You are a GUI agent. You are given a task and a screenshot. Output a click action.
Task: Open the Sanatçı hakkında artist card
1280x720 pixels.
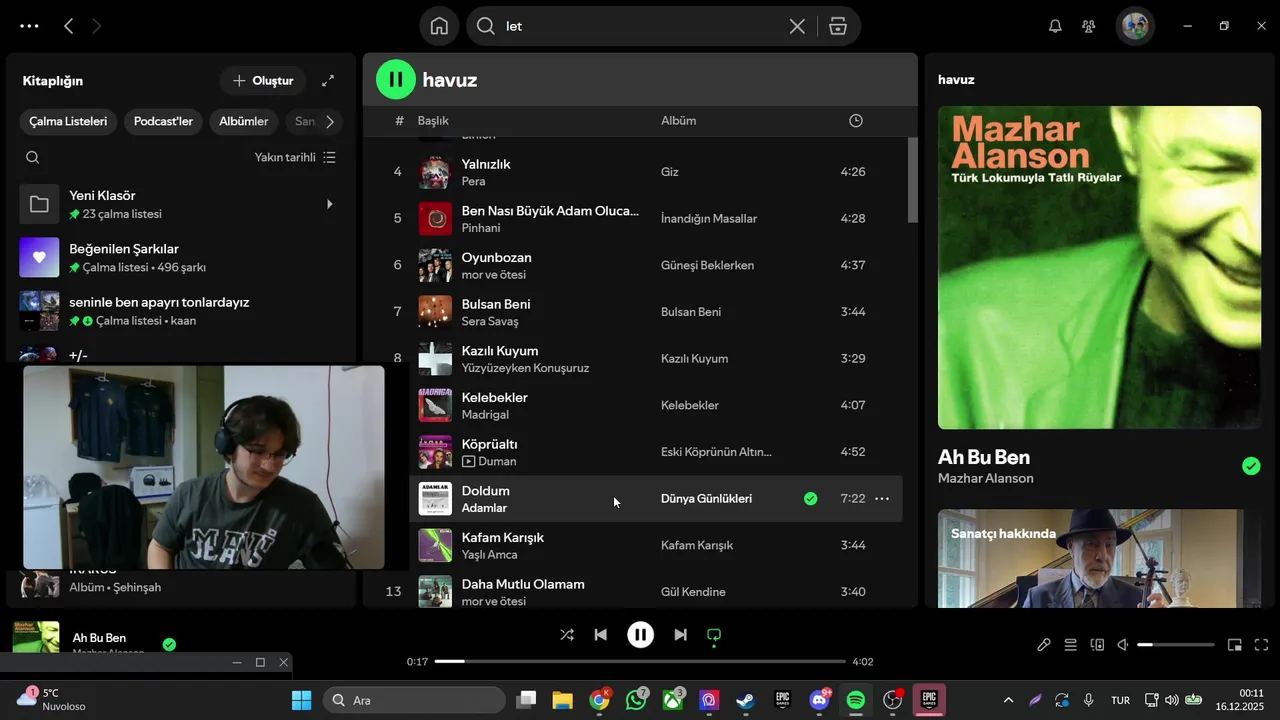point(1099,558)
